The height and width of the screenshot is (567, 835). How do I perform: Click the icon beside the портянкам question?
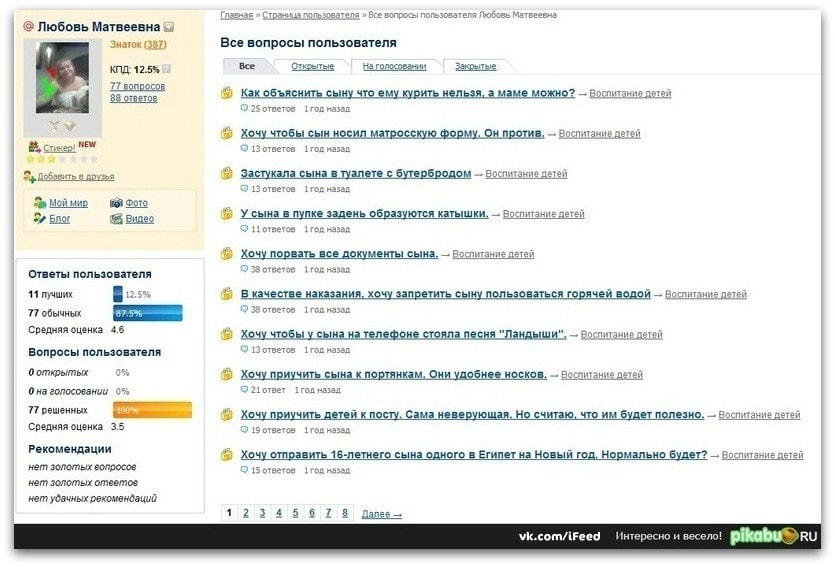coord(227,374)
